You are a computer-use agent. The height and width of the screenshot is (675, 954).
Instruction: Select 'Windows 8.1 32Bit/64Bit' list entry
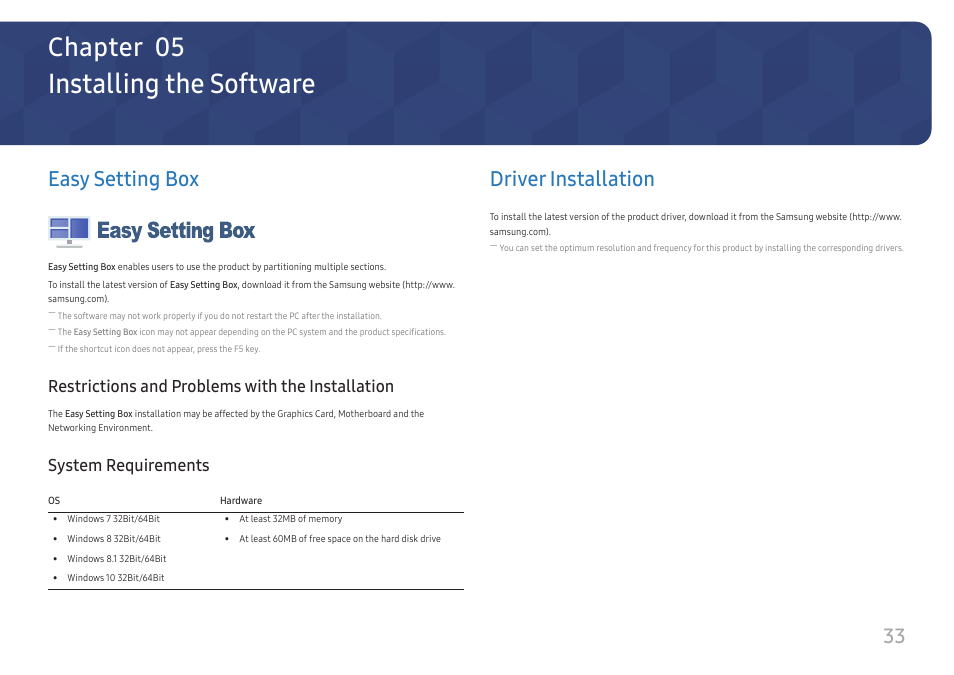(116, 559)
